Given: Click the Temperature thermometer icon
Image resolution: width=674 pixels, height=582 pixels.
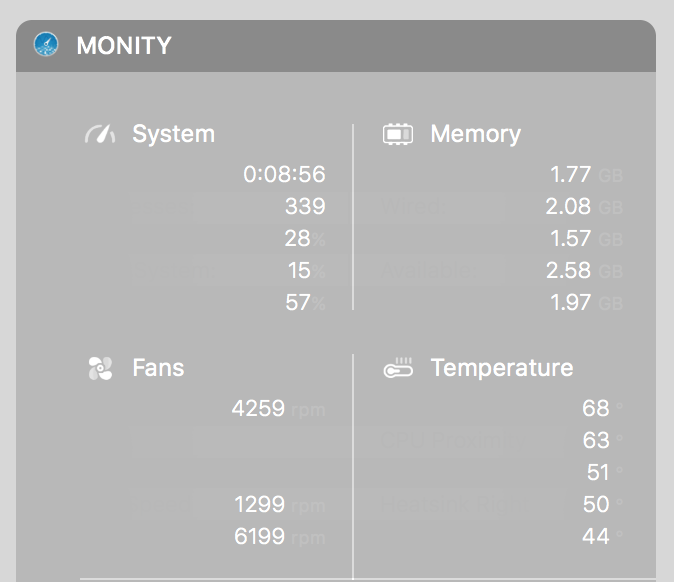Looking at the screenshot, I should pos(398,368).
